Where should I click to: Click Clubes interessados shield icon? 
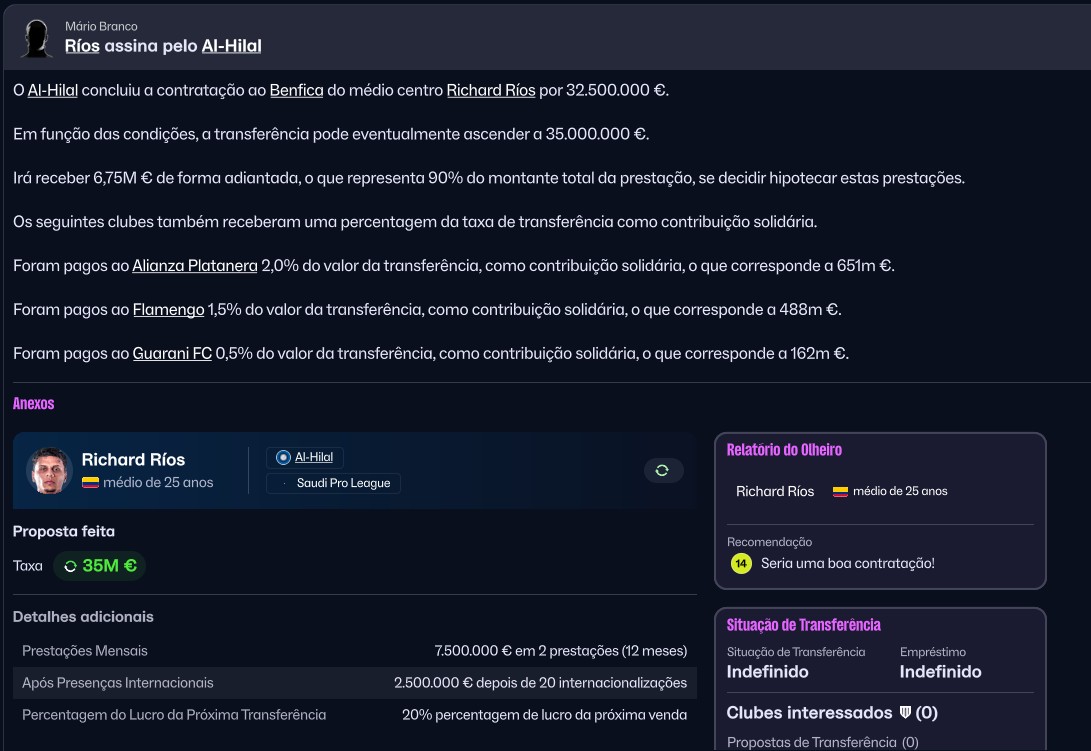point(905,713)
